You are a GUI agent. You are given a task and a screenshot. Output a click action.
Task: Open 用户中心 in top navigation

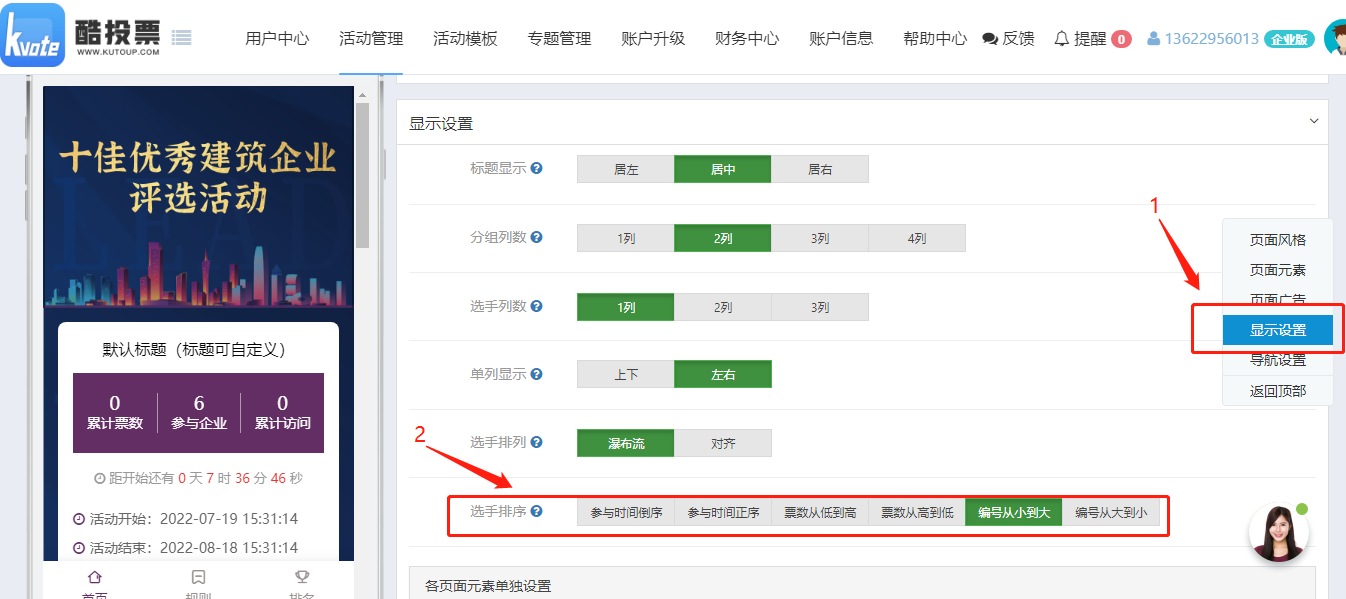click(277, 39)
